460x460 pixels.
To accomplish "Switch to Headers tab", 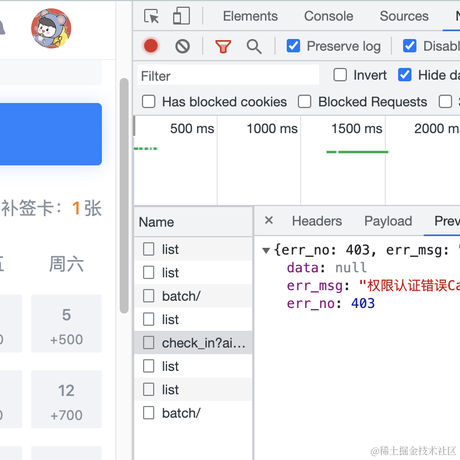I will tap(317, 221).
